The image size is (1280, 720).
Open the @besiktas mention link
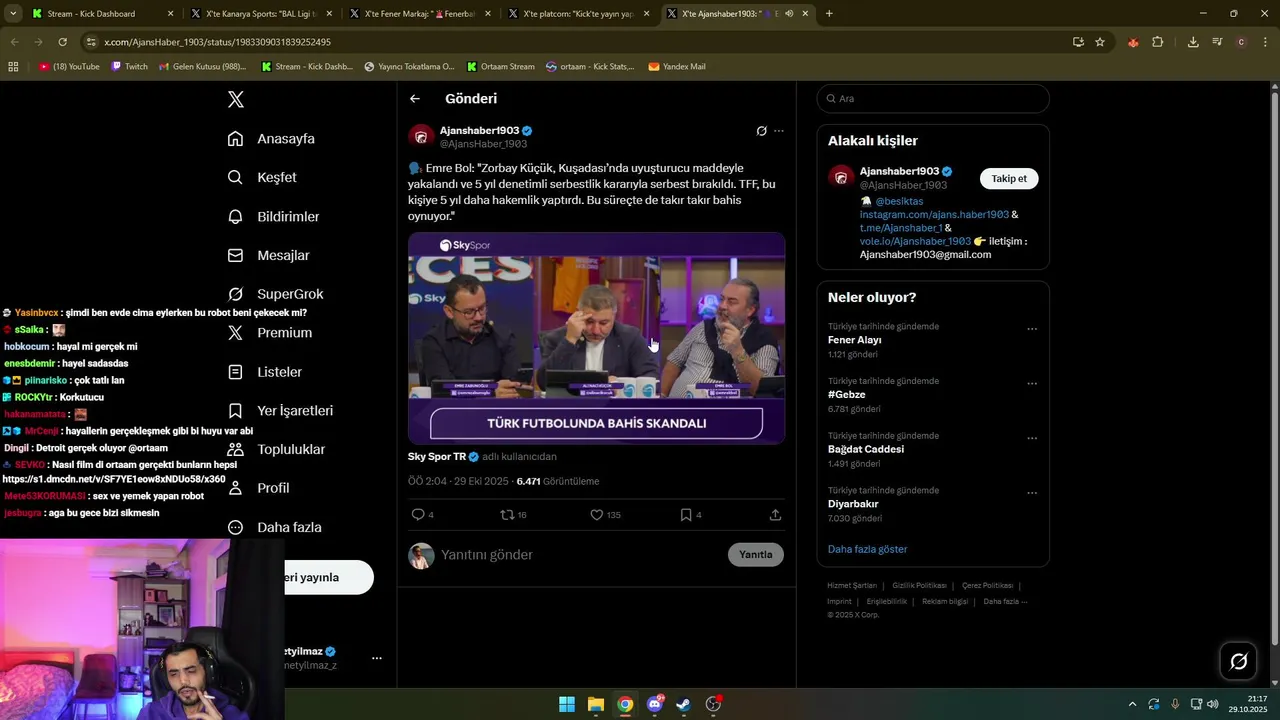pyautogui.click(x=899, y=201)
